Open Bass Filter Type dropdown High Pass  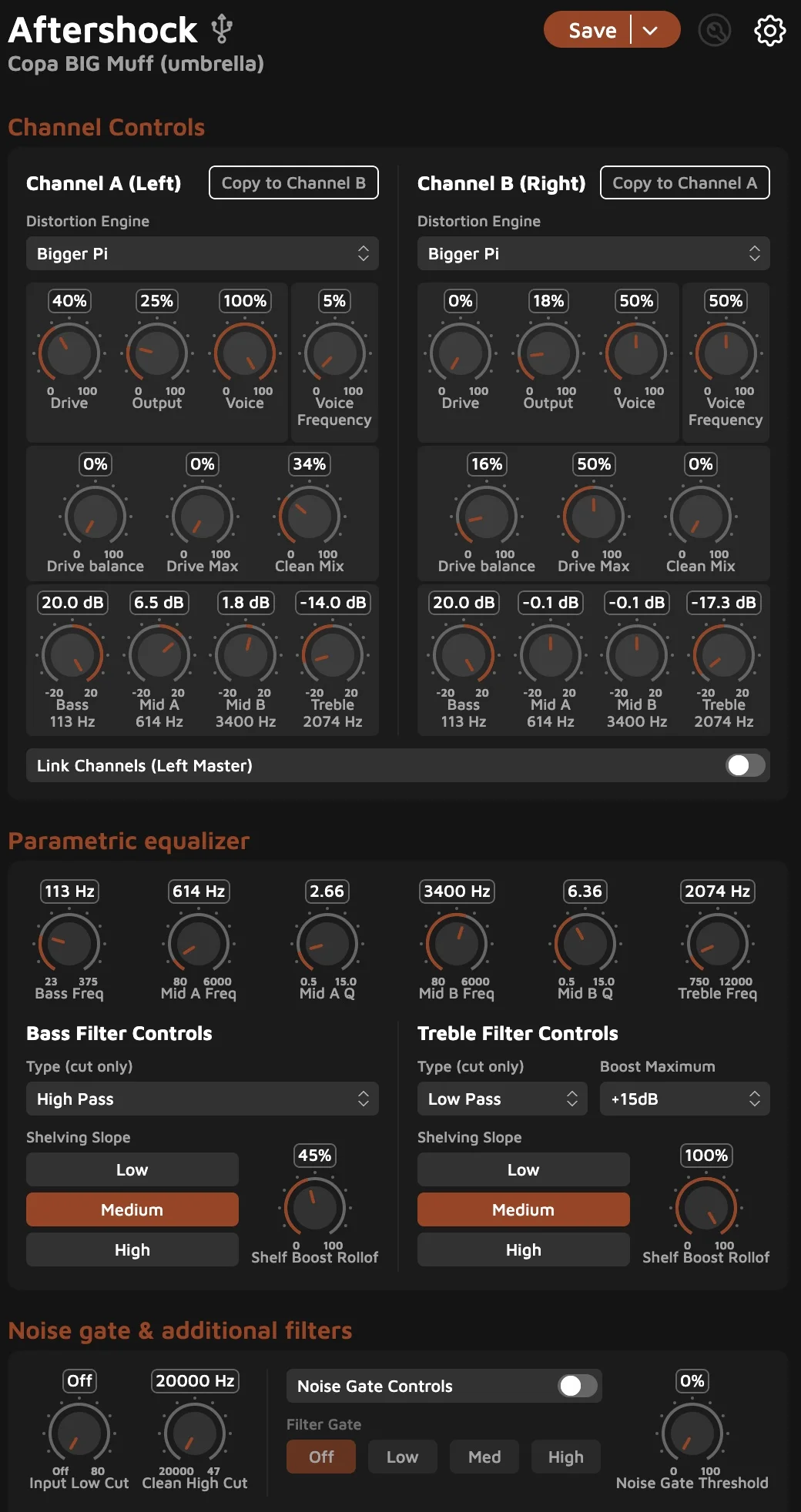click(203, 1099)
